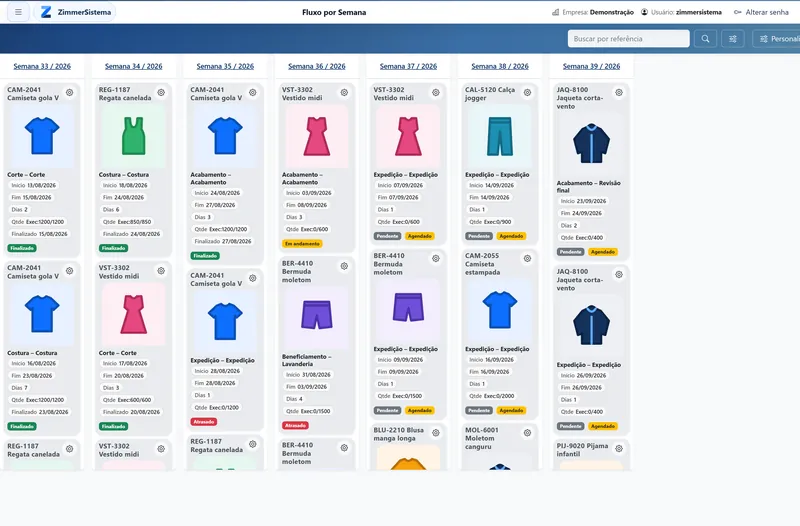Click the REG-1187 green tank top image

tap(134, 136)
